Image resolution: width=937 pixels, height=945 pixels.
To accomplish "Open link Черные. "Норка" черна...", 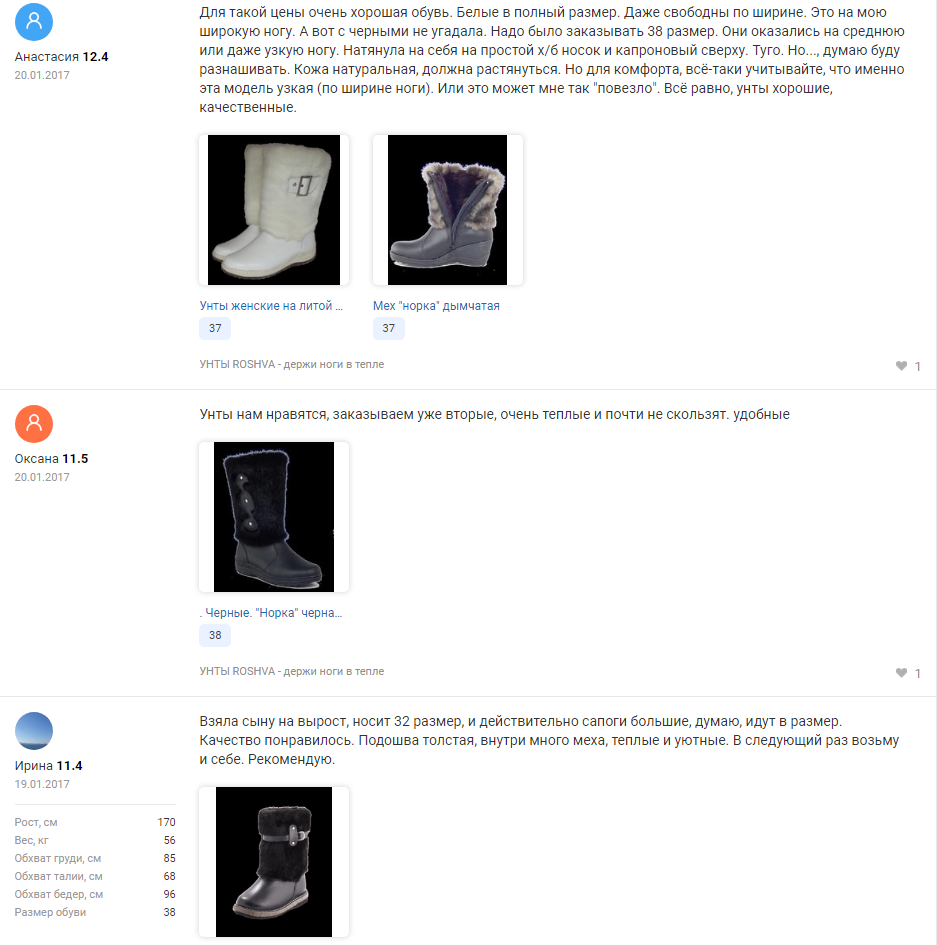I will 271,612.
